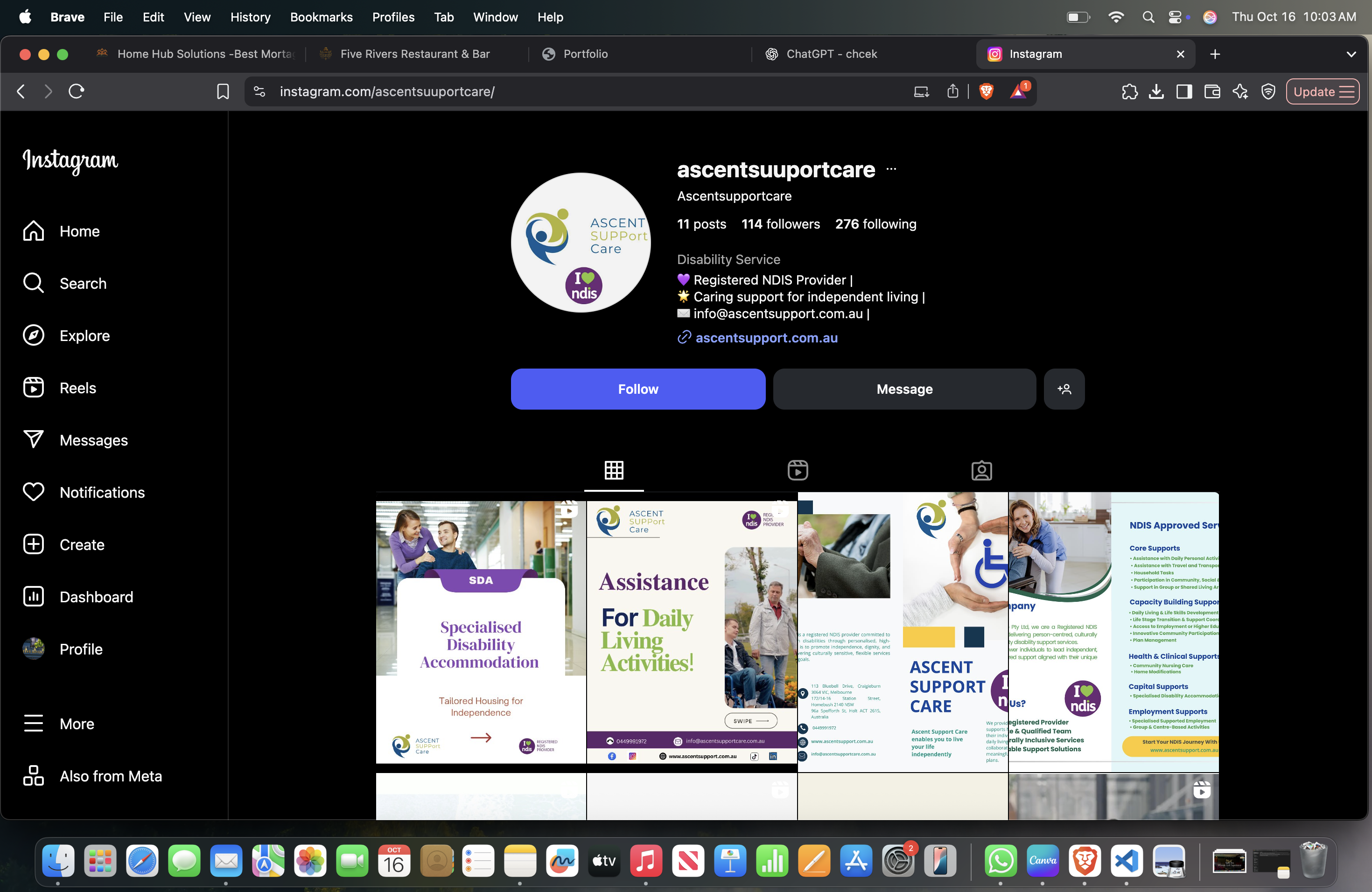Click the Brave Shields lion icon

click(x=987, y=91)
